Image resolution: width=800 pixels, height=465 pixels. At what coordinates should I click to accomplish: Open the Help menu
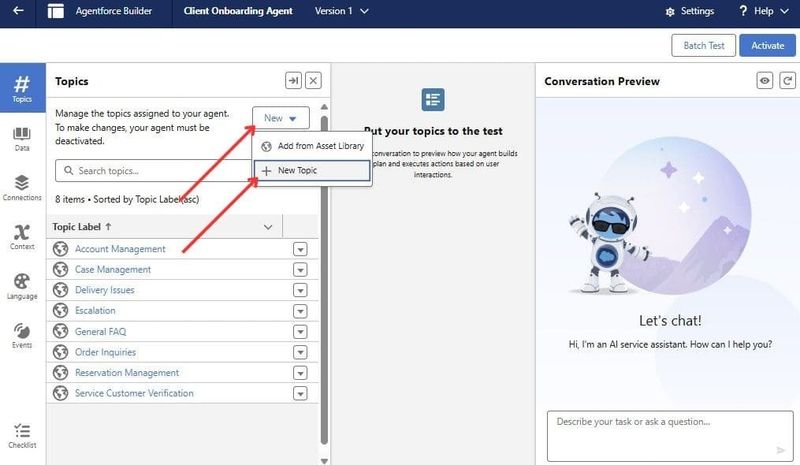(x=763, y=11)
